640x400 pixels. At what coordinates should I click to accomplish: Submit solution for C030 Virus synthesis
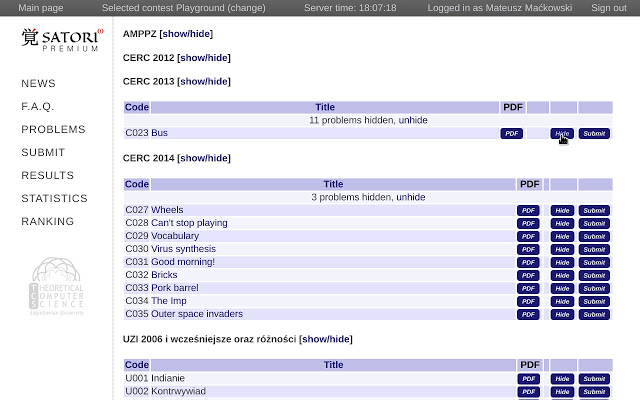594,249
